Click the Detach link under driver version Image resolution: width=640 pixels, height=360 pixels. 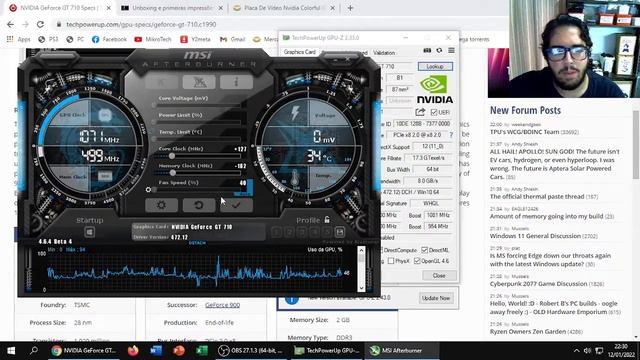pyautogui.click(x=197, y=243)
